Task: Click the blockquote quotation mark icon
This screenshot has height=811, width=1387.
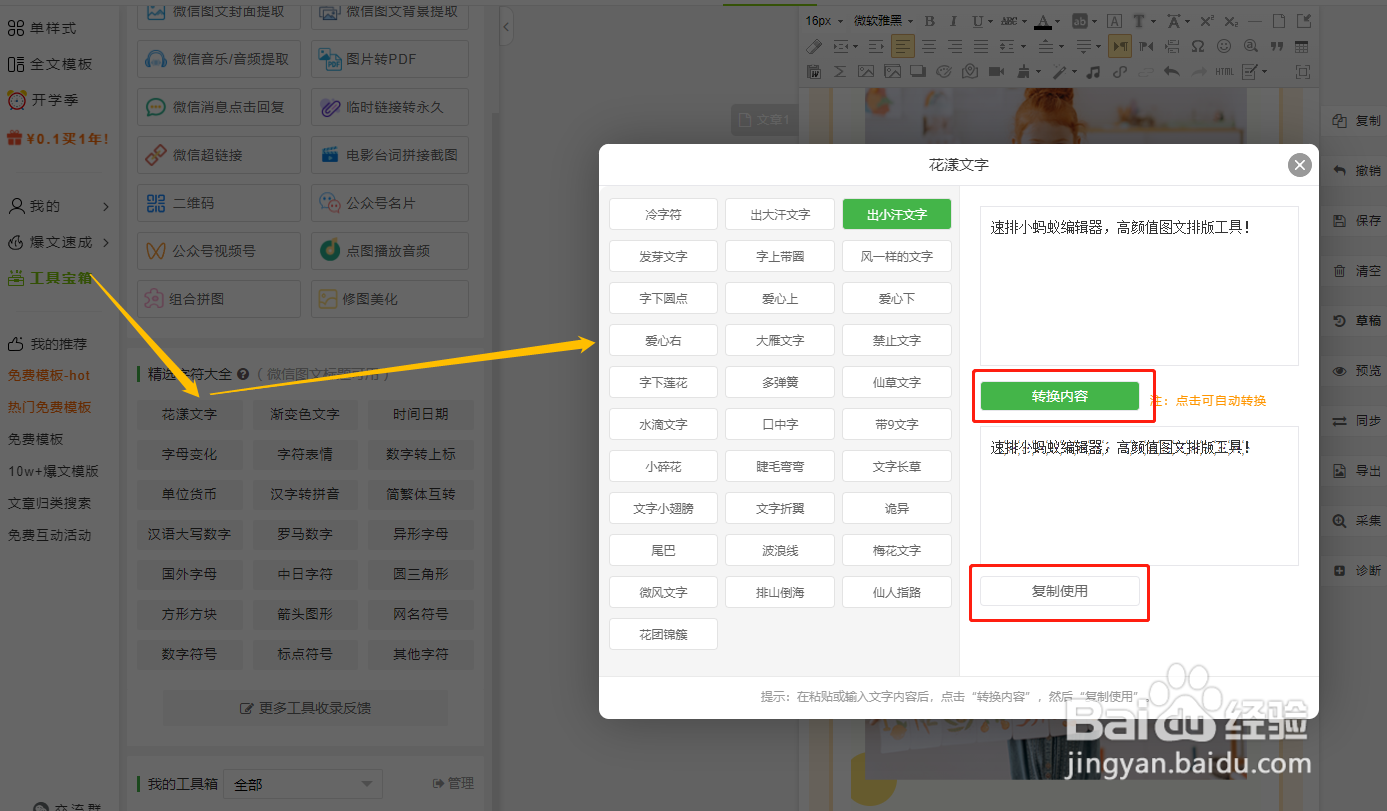Action: pyautogui.click(x=1276, y=46)
